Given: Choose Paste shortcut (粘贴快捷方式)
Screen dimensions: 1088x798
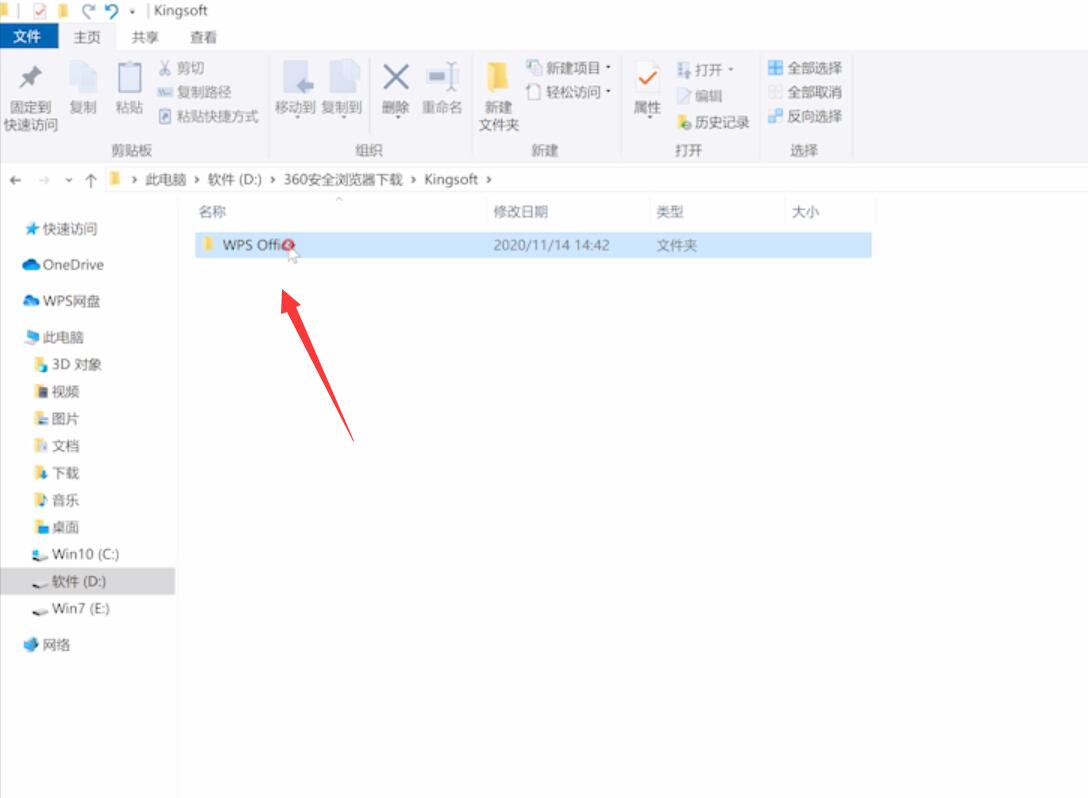Looking at the screenshot, I should pos(208,116).
